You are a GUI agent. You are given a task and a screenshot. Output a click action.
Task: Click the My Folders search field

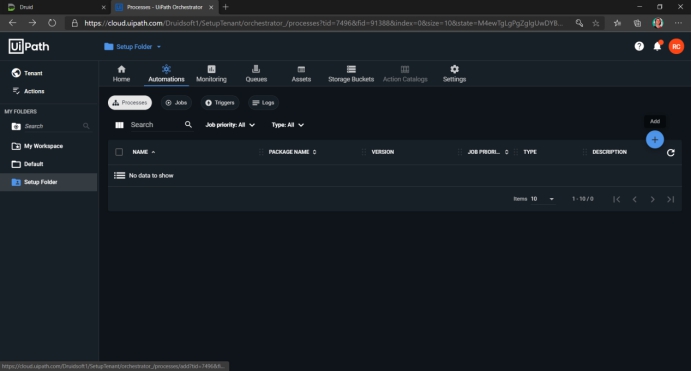53,126
